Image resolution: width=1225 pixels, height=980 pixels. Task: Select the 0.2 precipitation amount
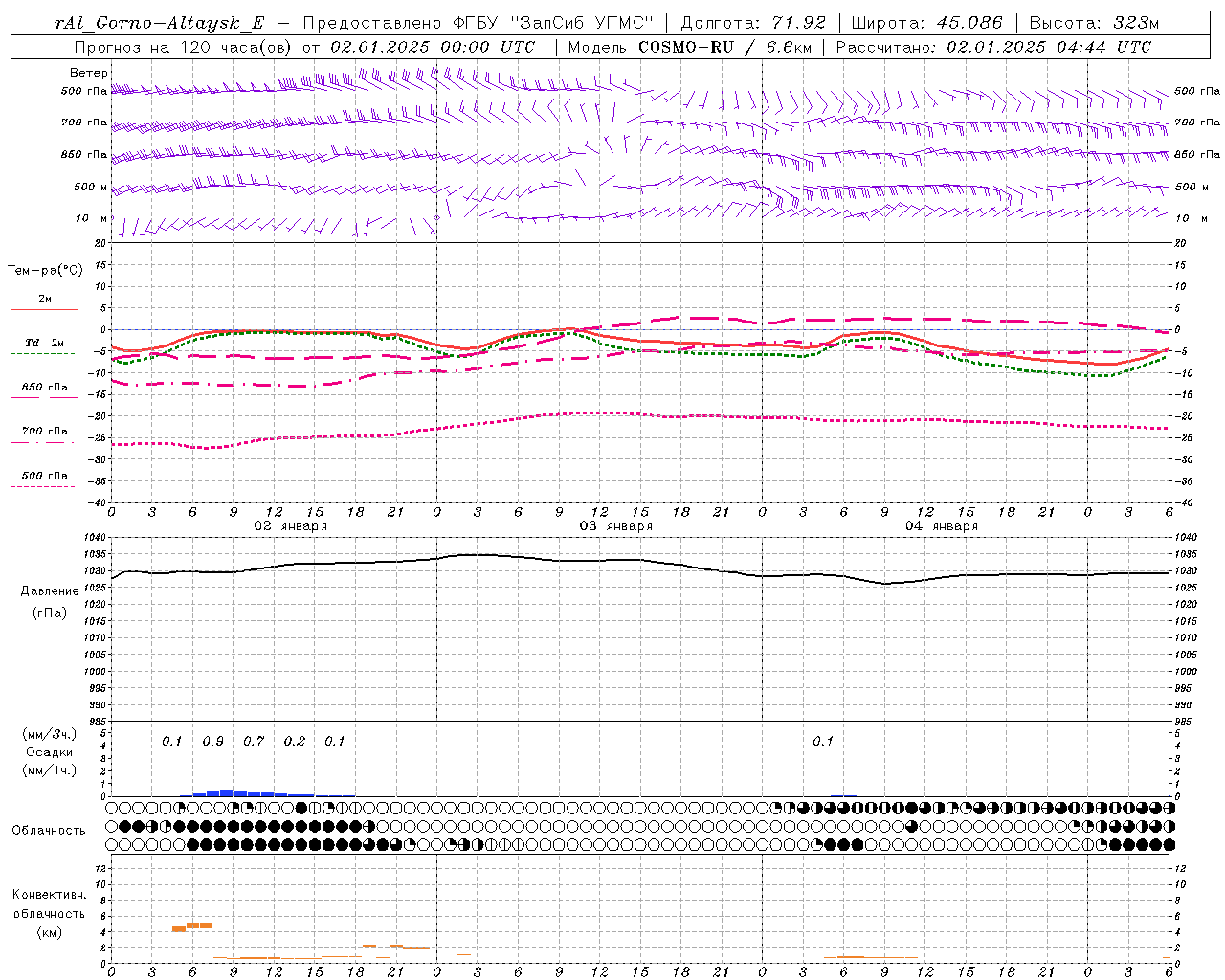click(x=295, y=742)
